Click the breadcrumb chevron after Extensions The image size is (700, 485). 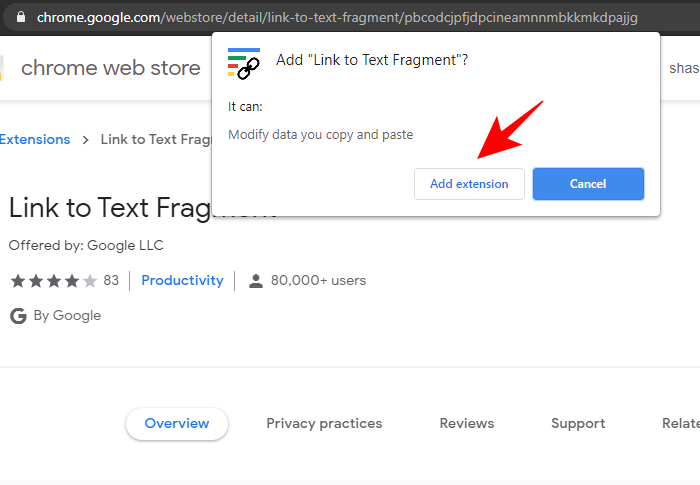[x=86, y=140]
